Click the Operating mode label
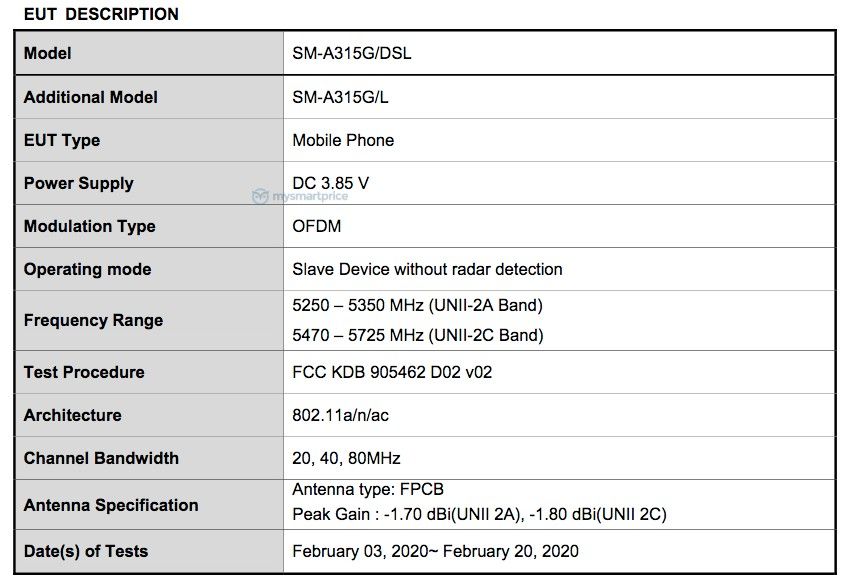853x583 pixels. pos(88,269)
